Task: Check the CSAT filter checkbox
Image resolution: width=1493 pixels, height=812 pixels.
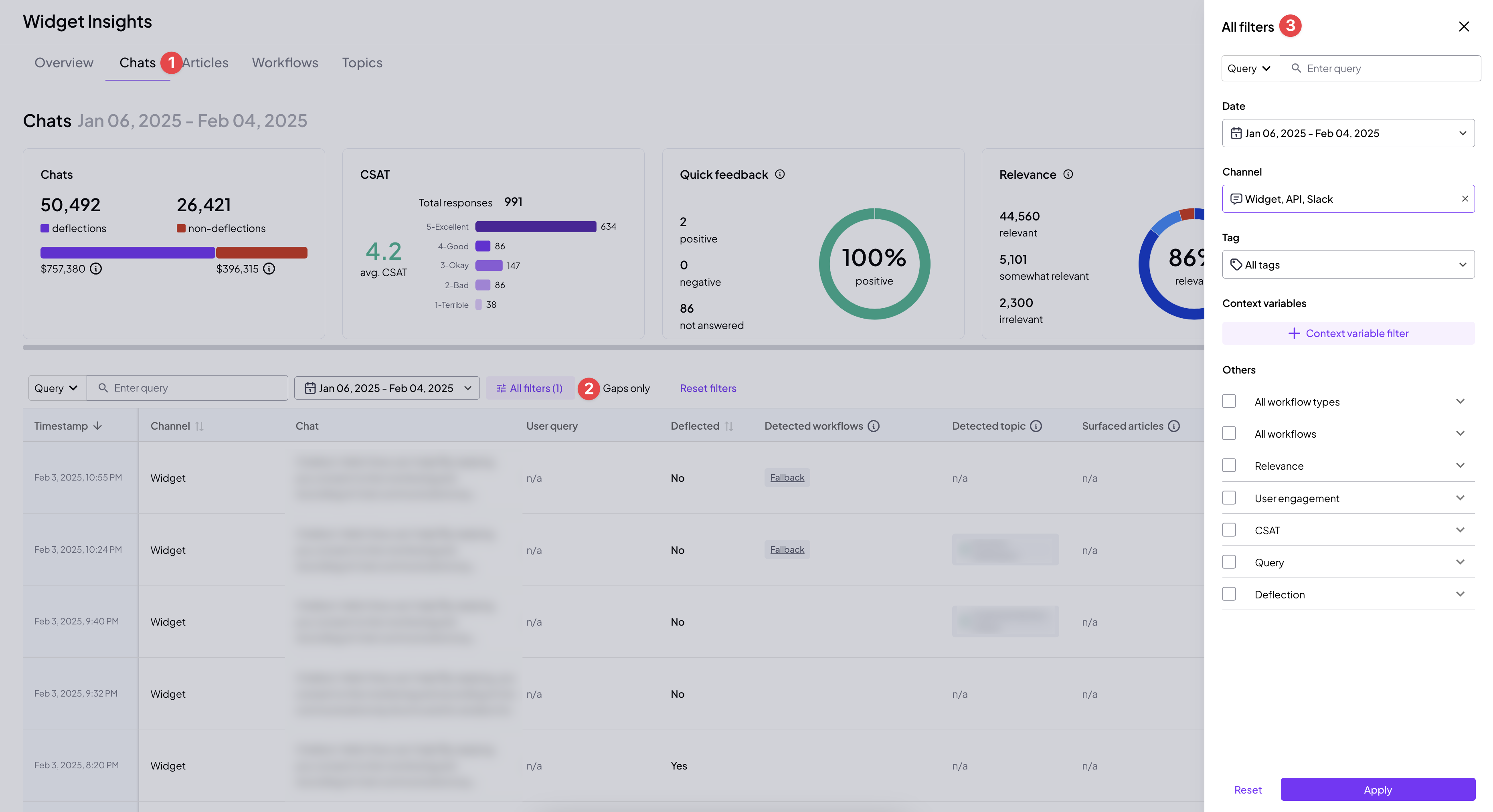Action: point(1229,530)
